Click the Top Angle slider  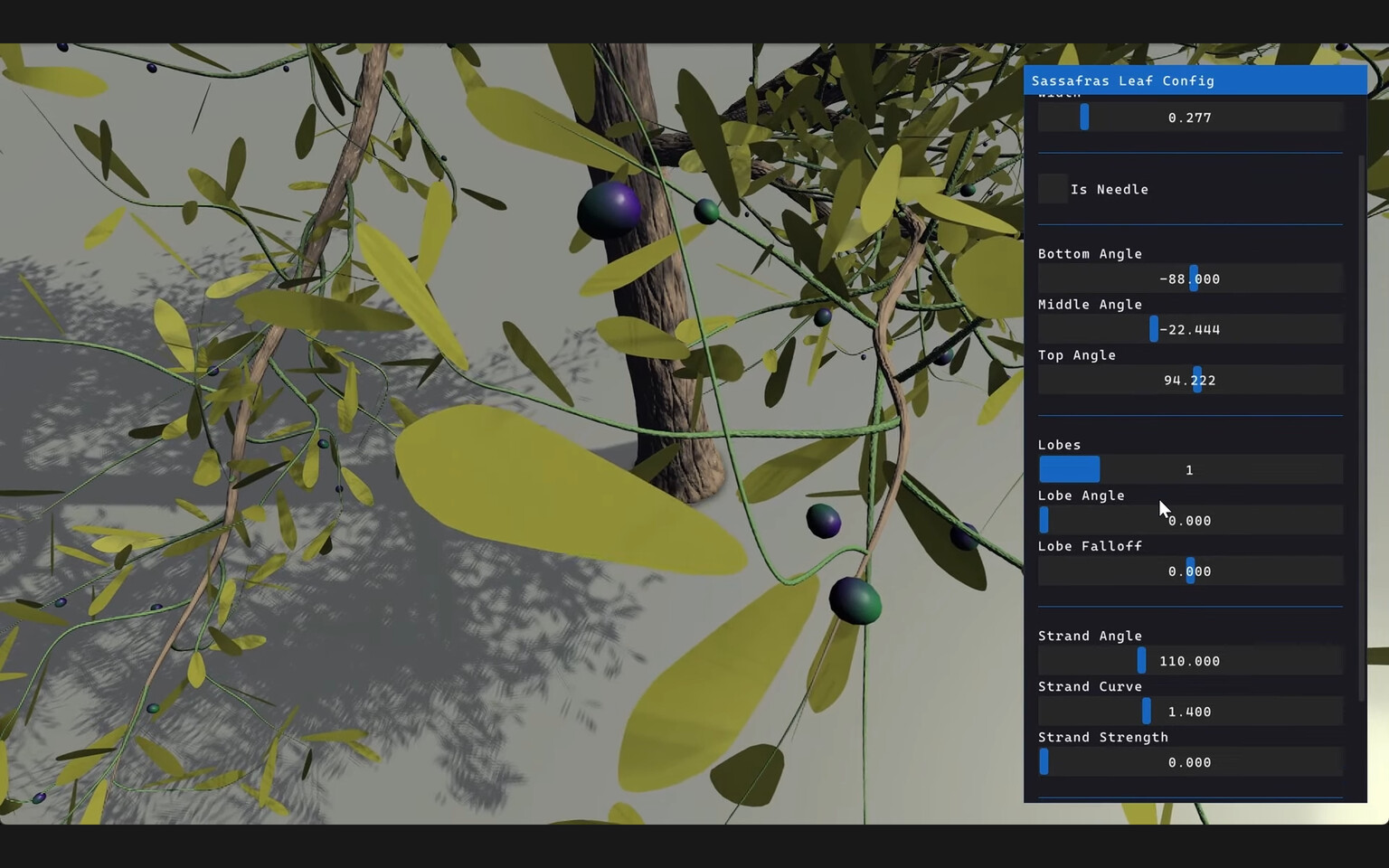point(1190,380)
